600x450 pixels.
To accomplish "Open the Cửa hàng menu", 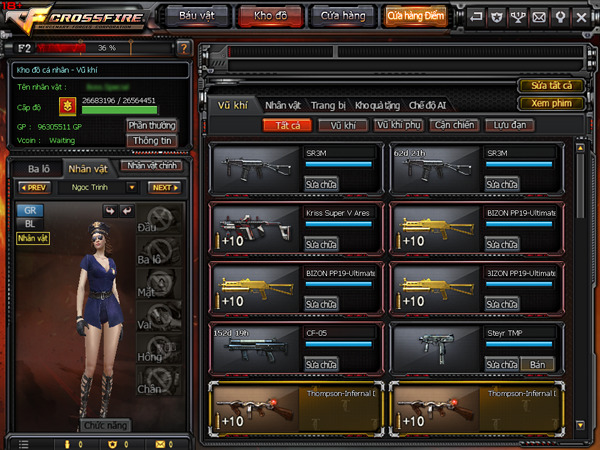I will (343, 16).
